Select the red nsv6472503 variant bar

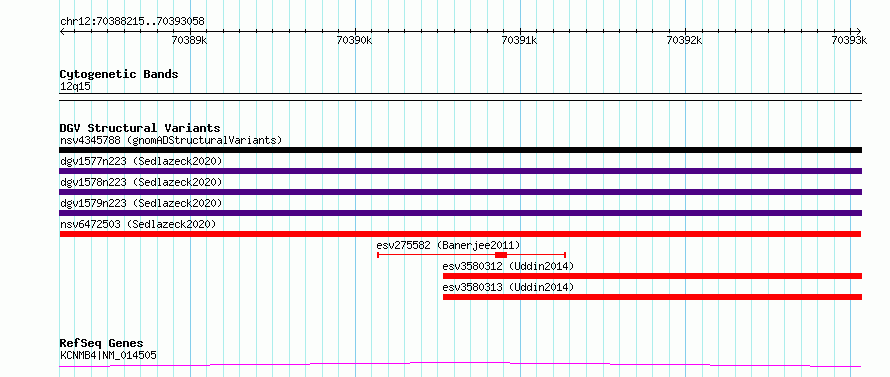click(x=460, y=234)
